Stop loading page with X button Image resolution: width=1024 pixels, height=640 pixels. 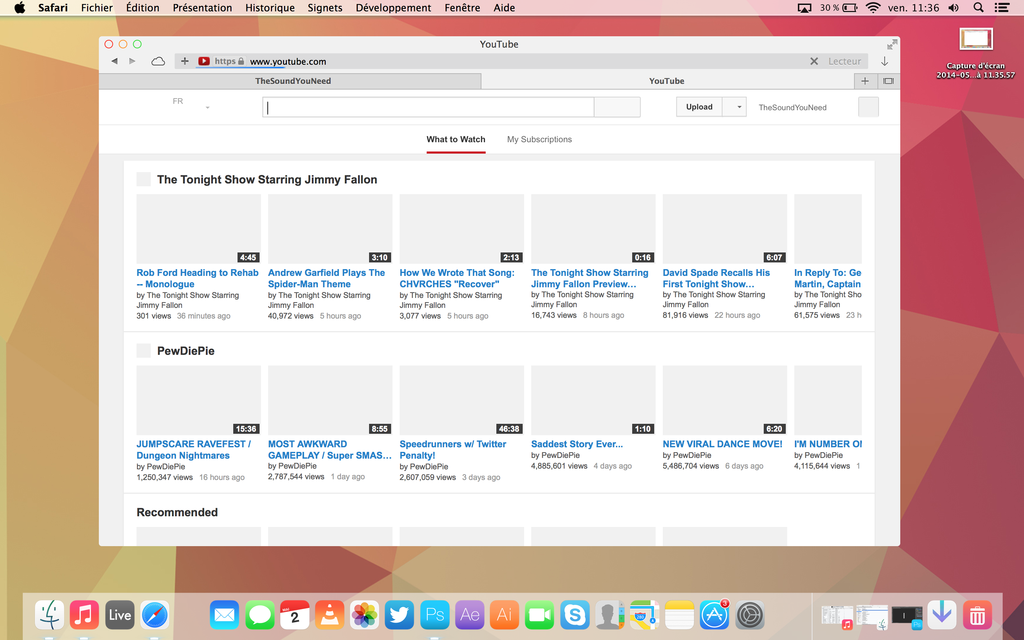point(814,61)
